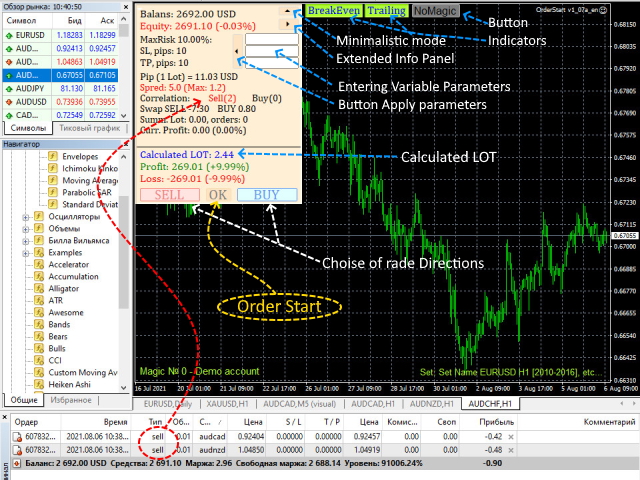This screenshot has height=480, width=640.
Task: Select the AUDUSD row in Market Watch
Action: pos(60,102)
